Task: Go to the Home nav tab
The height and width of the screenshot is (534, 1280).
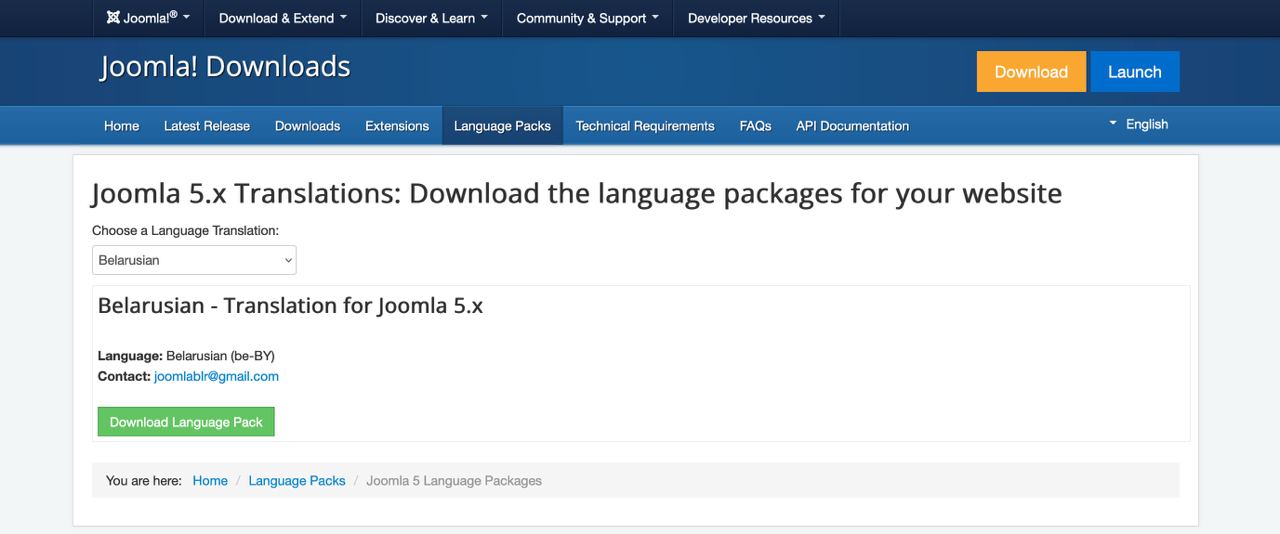Action: 122,126
